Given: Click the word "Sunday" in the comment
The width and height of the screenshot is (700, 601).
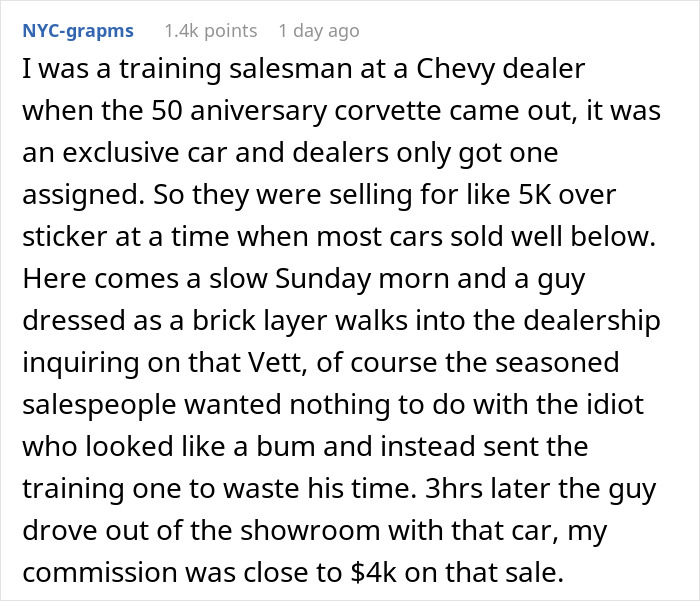Looking at the screenshot, I should point(328,283).
